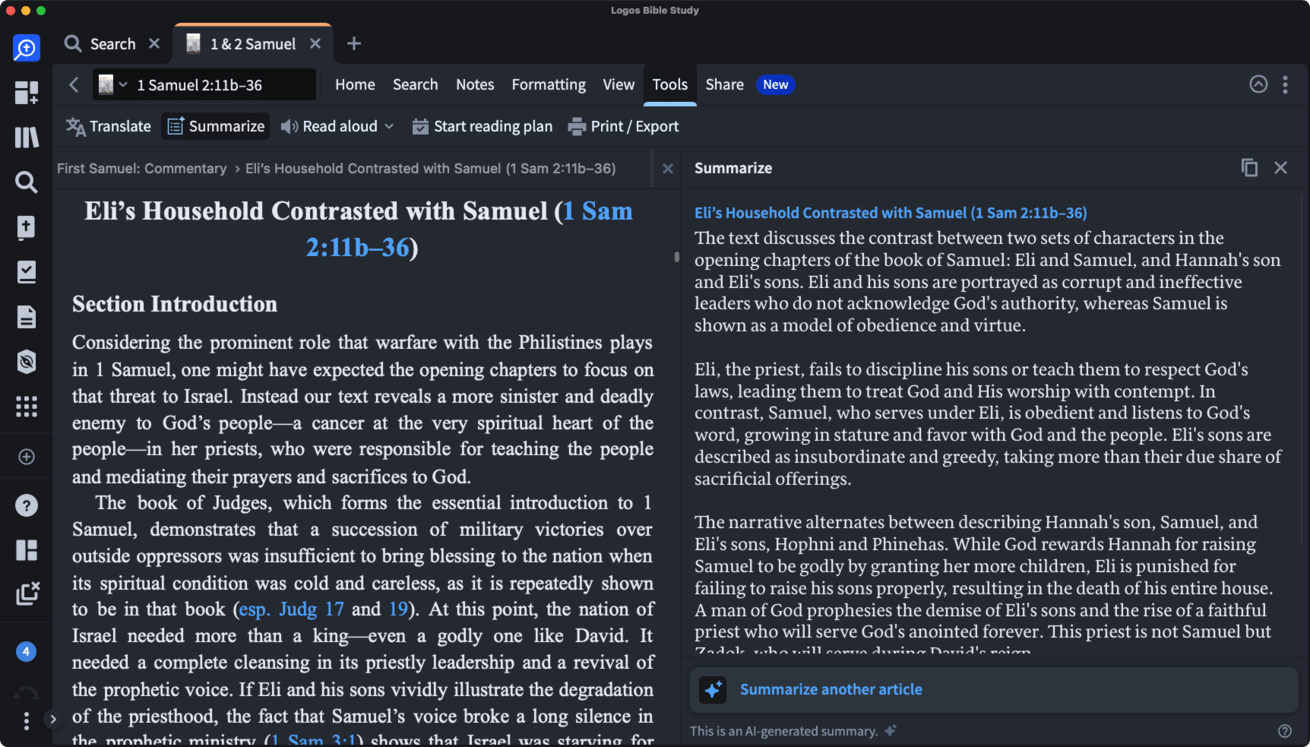
Task: Open the Read aloud dropdown arrow
Action: click(389, 127)
